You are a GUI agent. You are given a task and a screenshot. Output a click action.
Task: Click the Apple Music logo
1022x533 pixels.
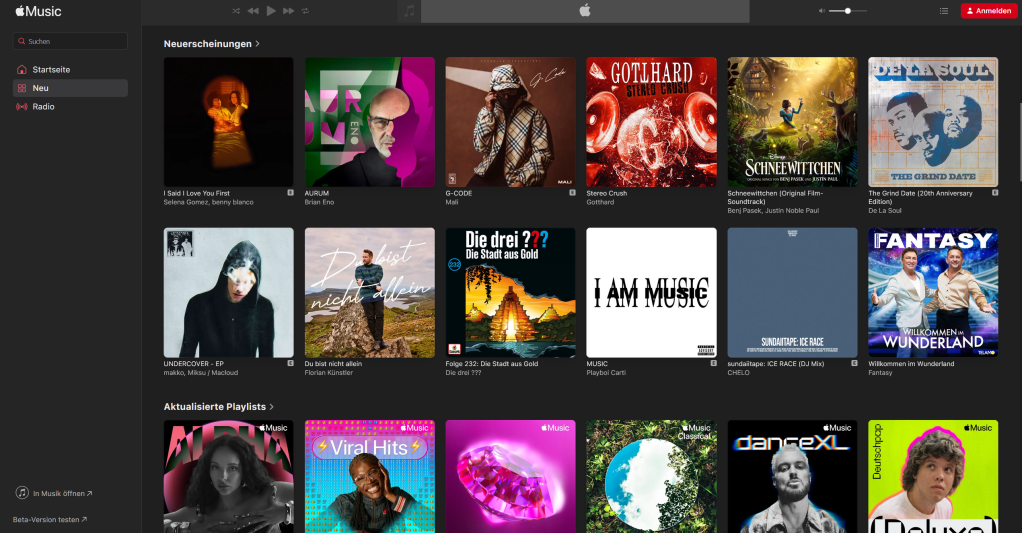[38, 11]
